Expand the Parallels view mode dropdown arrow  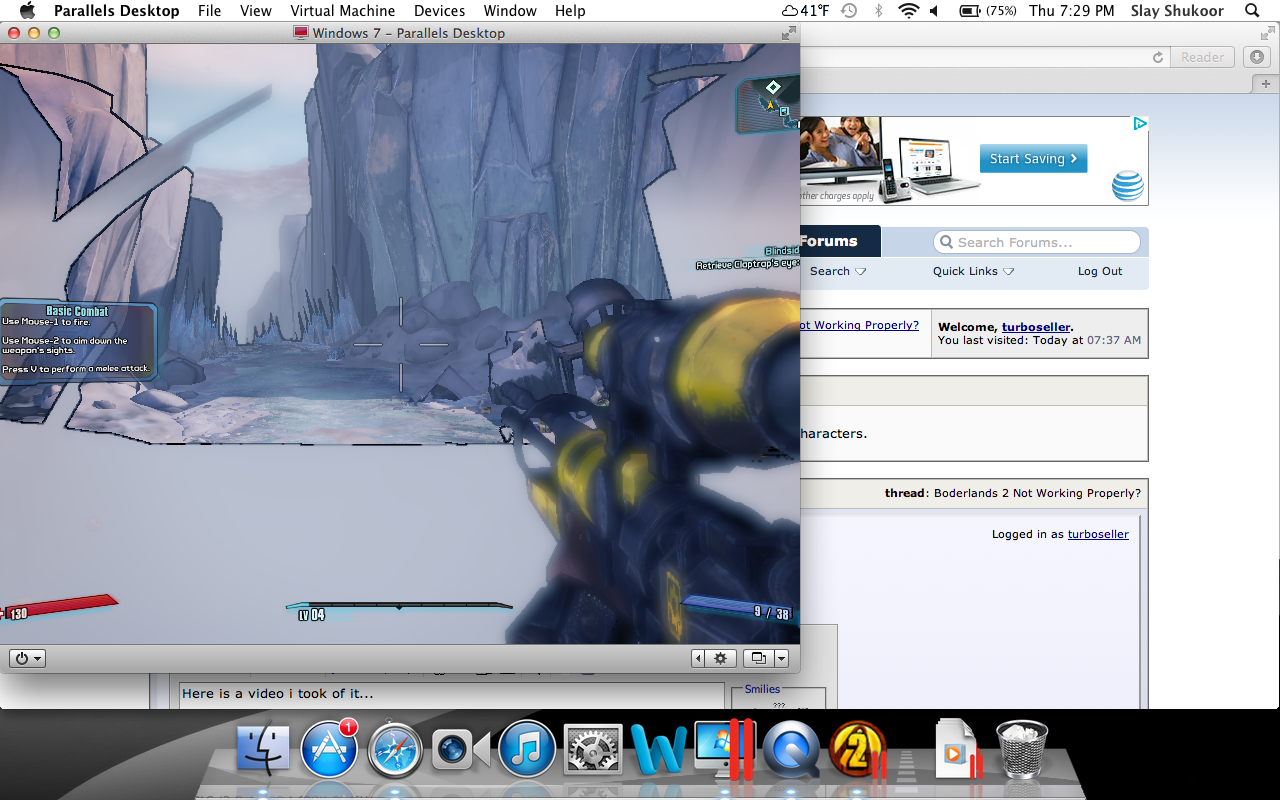pyautogui.click(x=782, y=658)
